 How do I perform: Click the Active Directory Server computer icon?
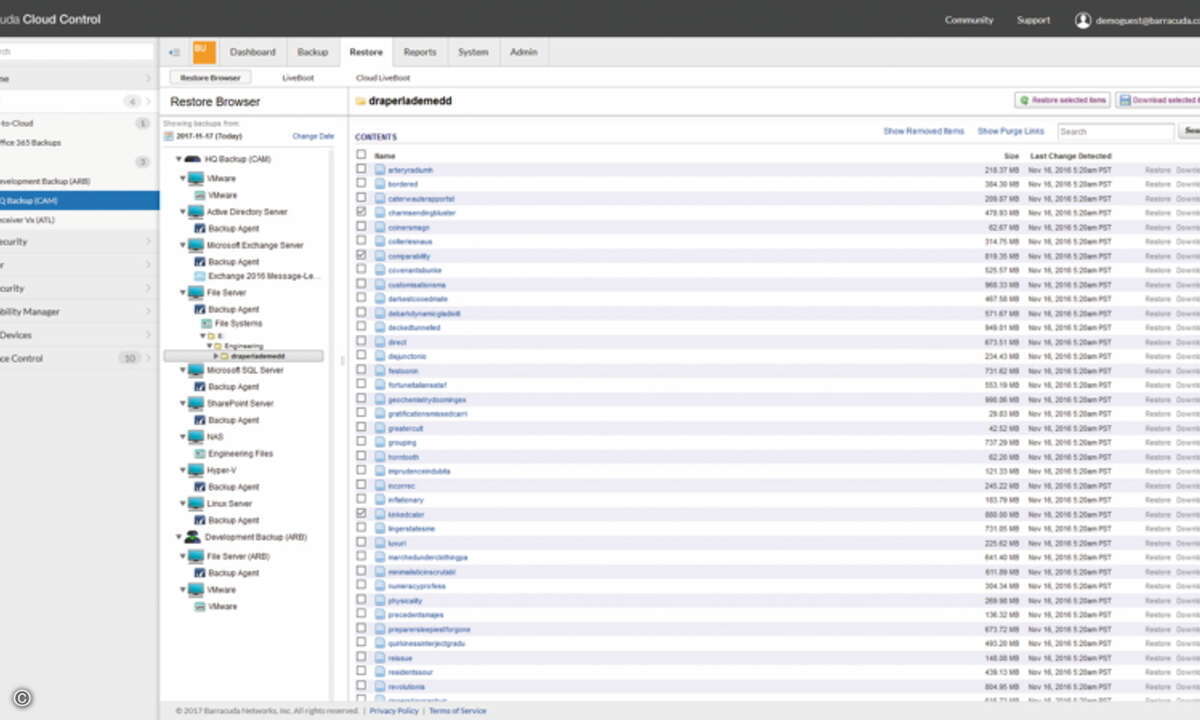click(x=196, y=212)
